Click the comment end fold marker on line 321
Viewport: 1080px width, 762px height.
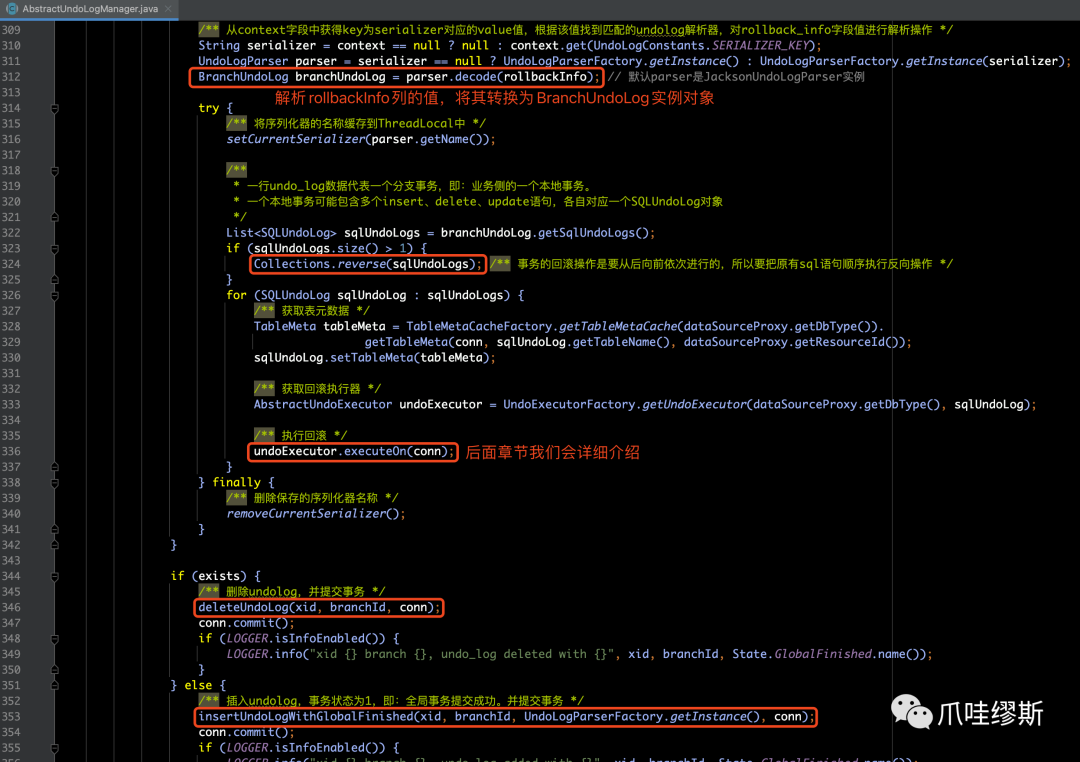pyautogui.click(x=54, y=217)
